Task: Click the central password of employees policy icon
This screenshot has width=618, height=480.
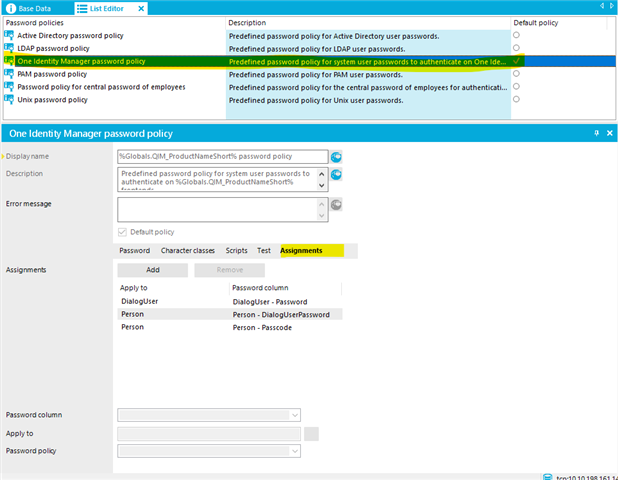Action: click(9, 87)
